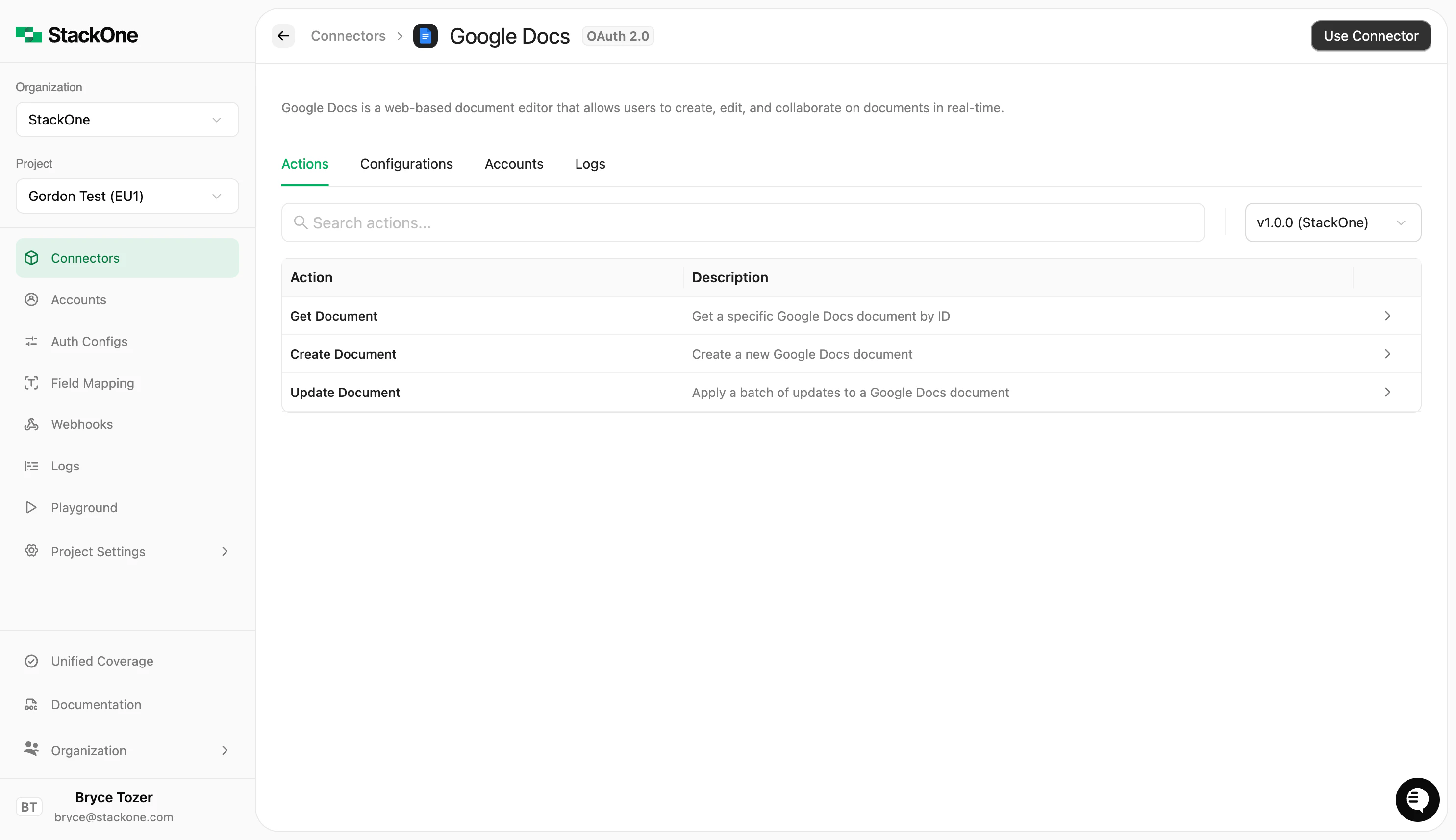The width and height of the screenshot is (1456, 840).
Task: Click the Playground play icon
Action: click(31, 508)
